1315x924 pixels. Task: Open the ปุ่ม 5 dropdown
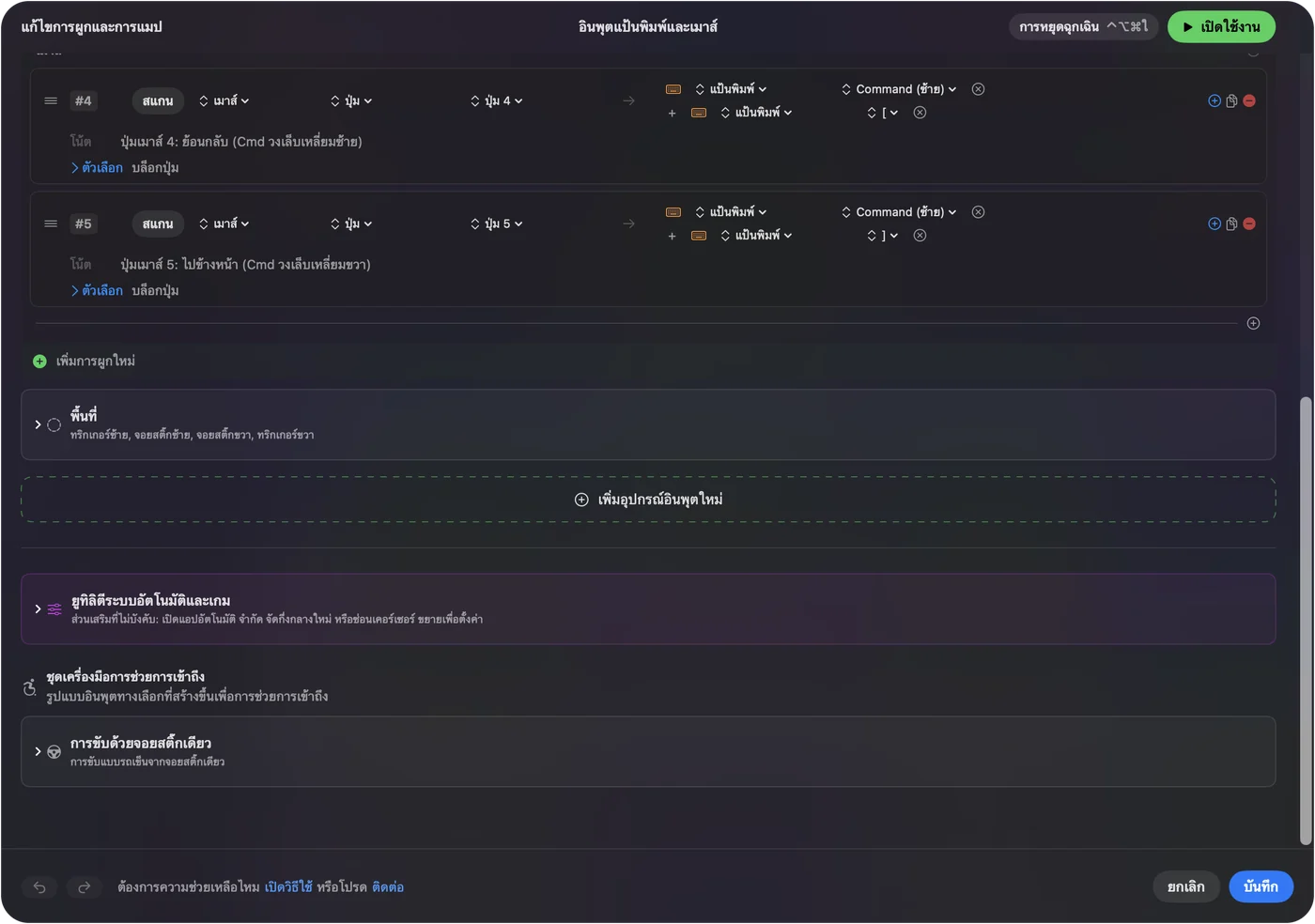point(496,224)
